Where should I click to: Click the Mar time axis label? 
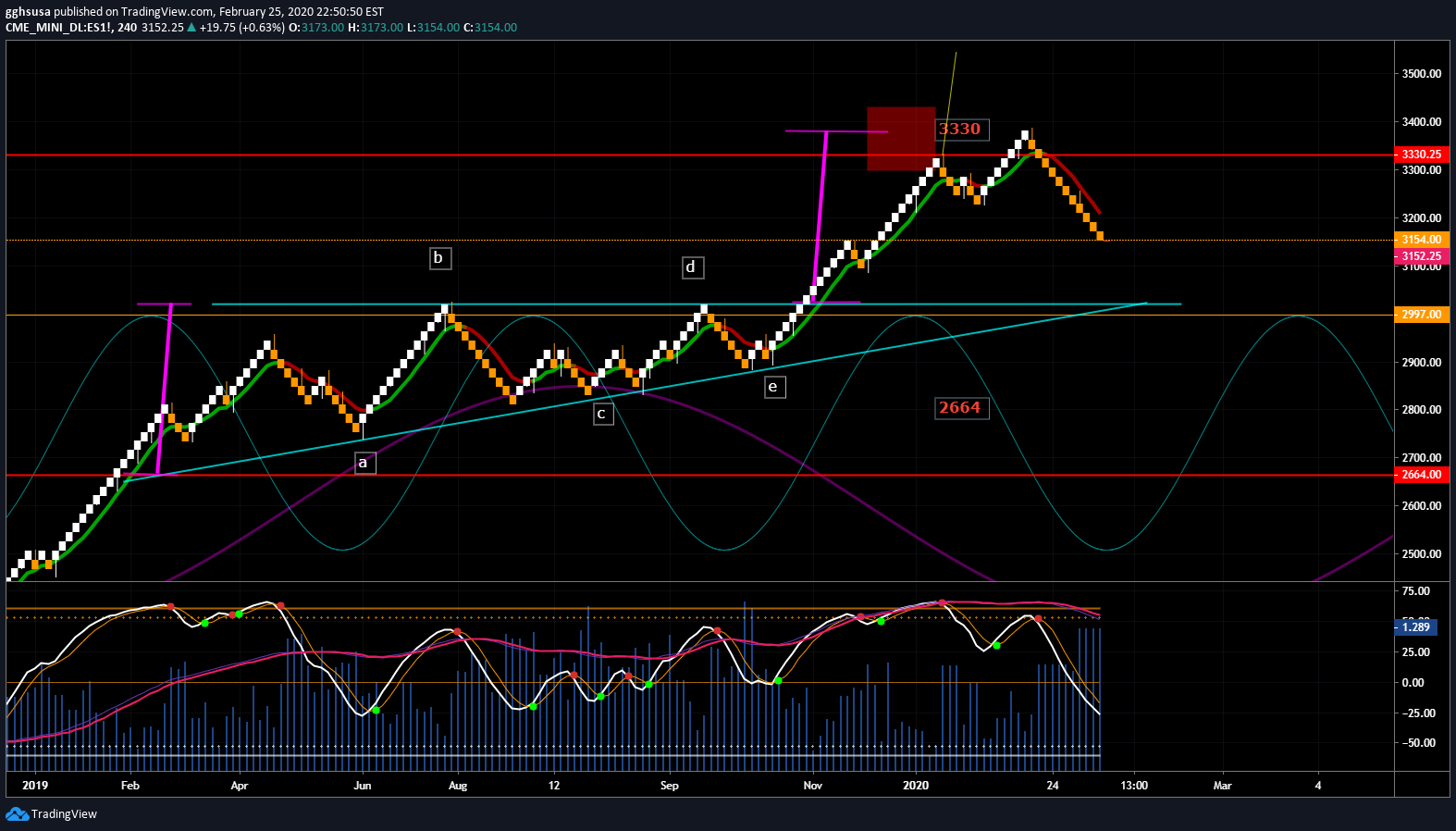(x=1223, y=786)
